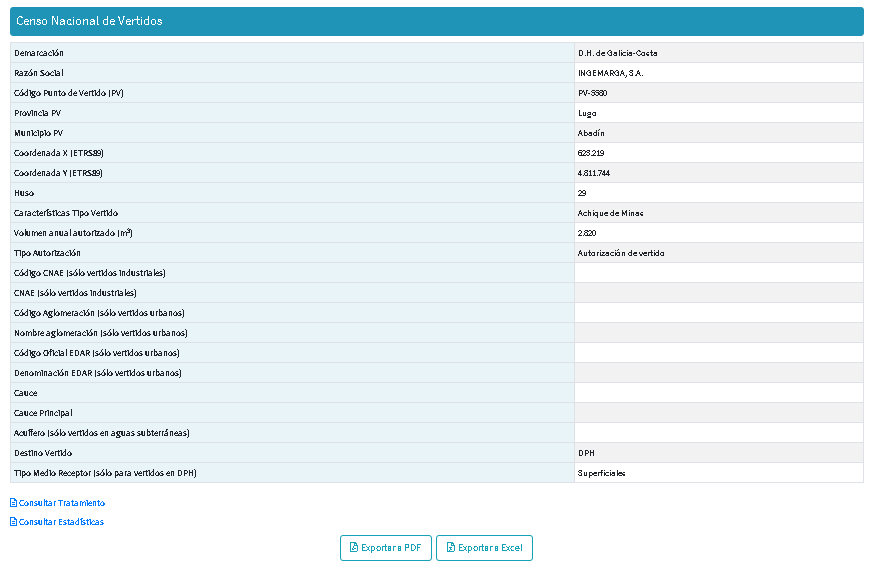Select the Coordenada Y value 4.811.744

click(x=594, y=173)
